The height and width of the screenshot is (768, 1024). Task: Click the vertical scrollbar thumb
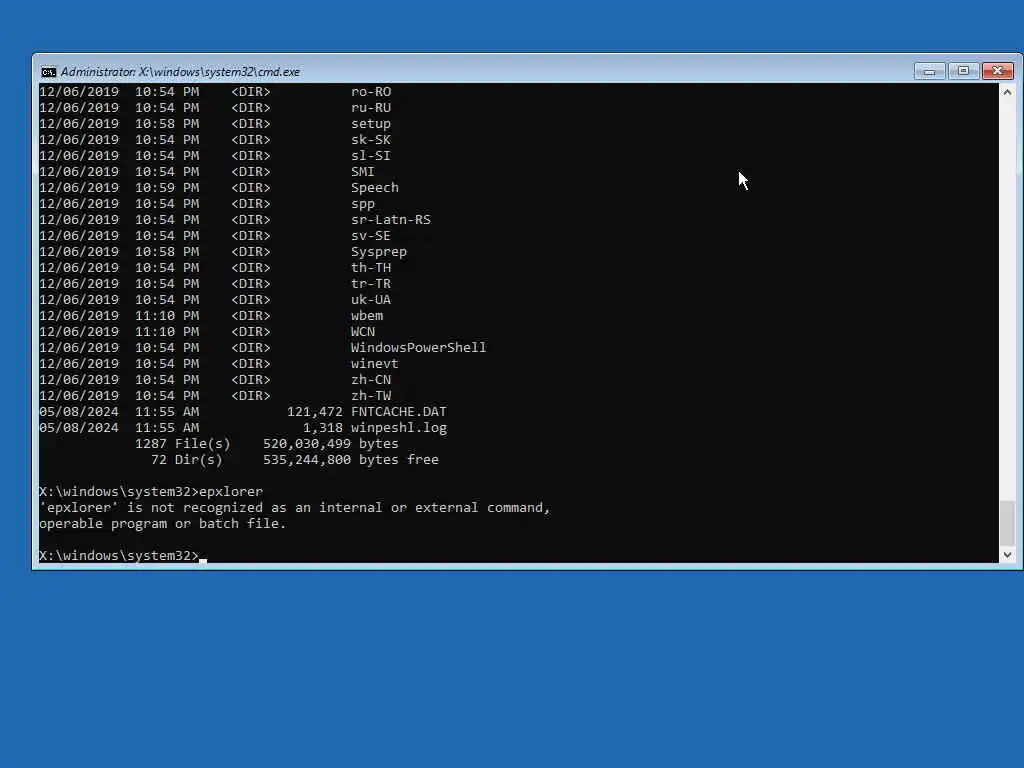(1007, 522)
